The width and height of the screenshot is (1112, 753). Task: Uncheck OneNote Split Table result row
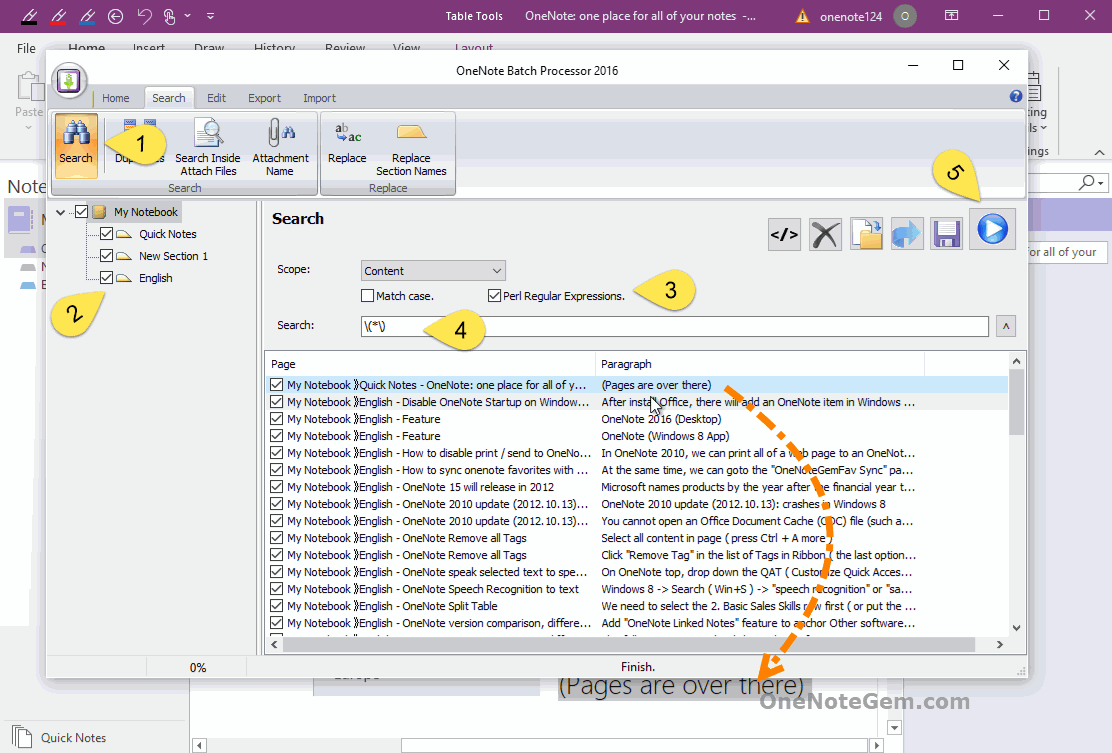277,606
